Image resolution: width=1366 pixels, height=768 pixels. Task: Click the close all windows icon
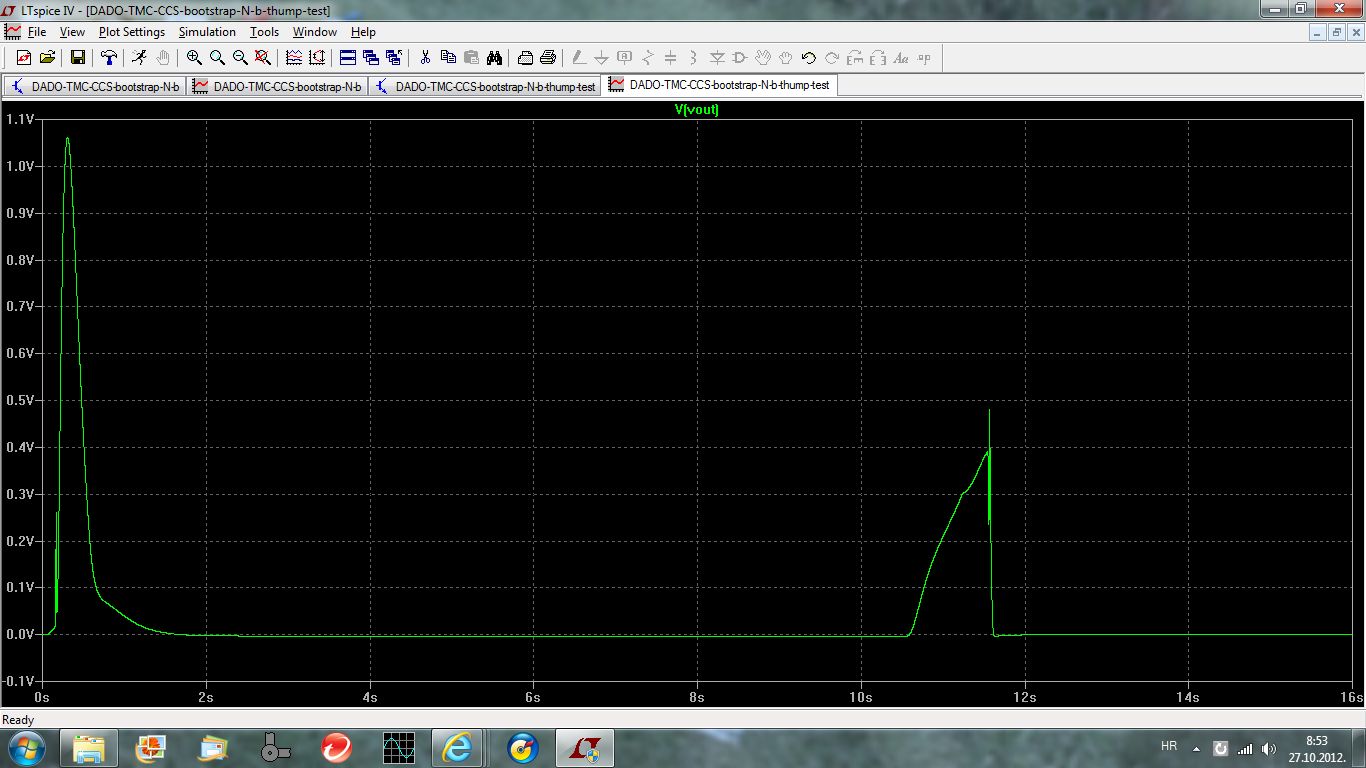click(394, 58)
